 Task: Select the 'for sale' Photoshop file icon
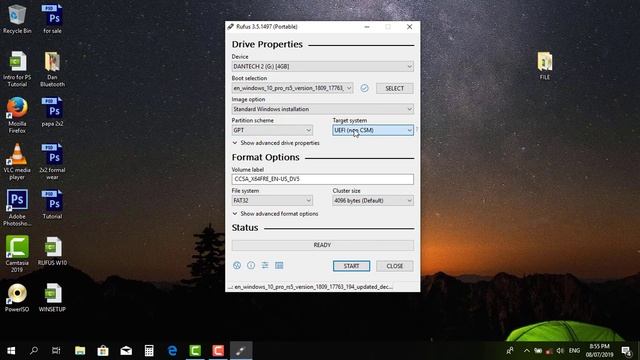53,19
